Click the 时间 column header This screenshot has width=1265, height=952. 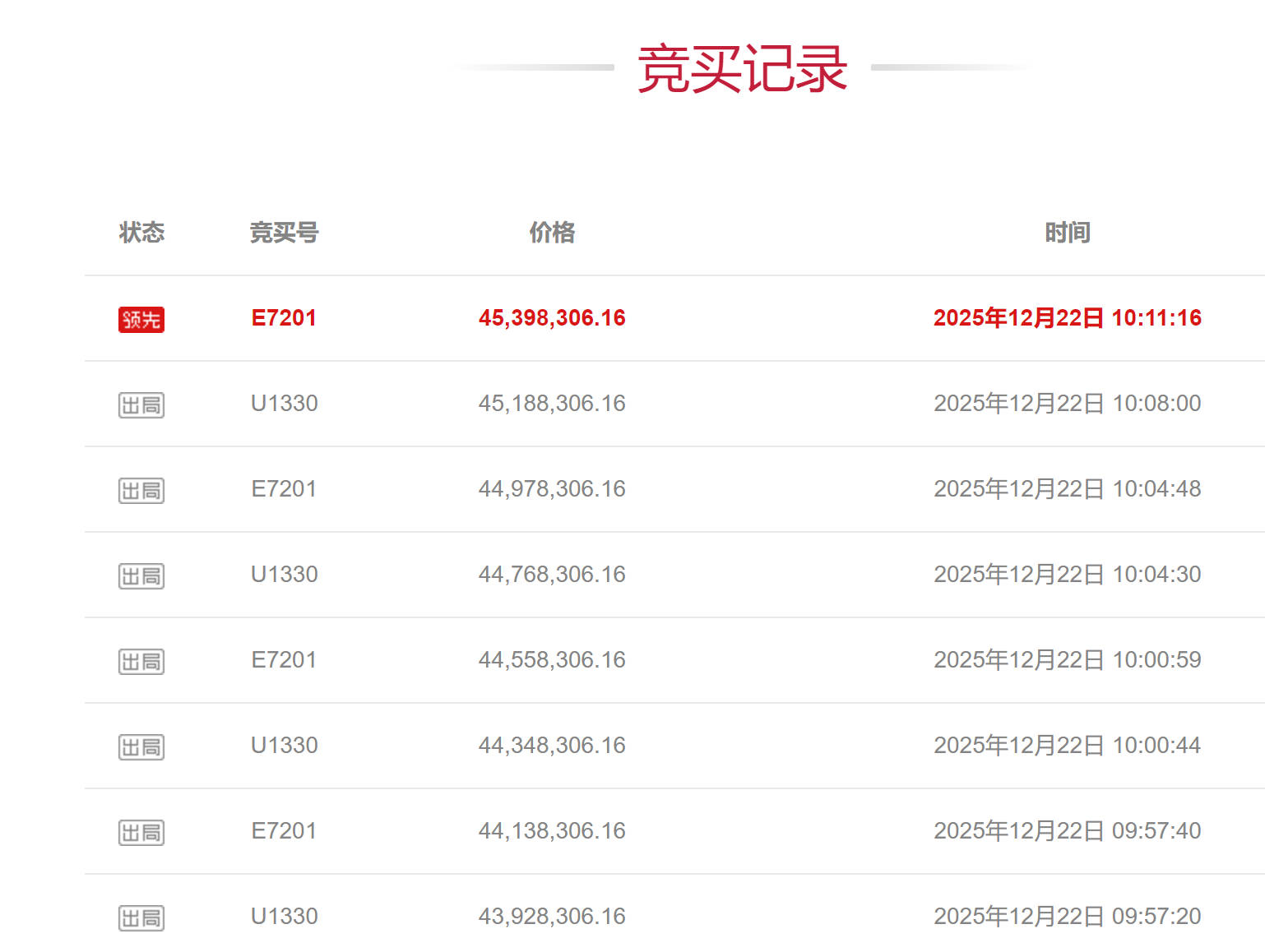click(1068, 233)
